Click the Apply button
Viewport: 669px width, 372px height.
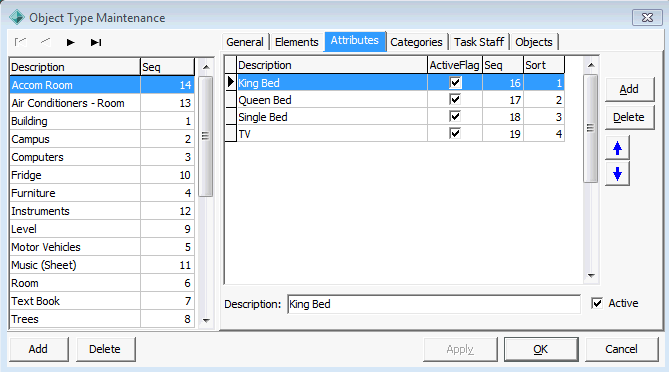pos(460,349)
